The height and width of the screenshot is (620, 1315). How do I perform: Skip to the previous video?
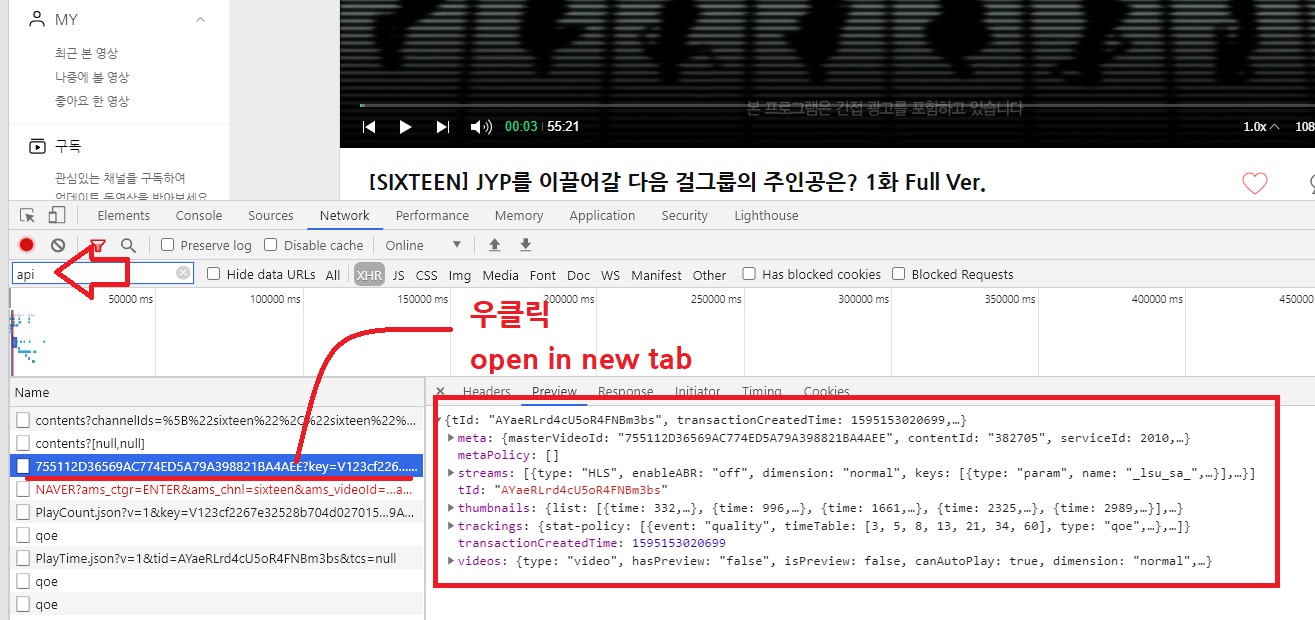(x=369, y=127)
